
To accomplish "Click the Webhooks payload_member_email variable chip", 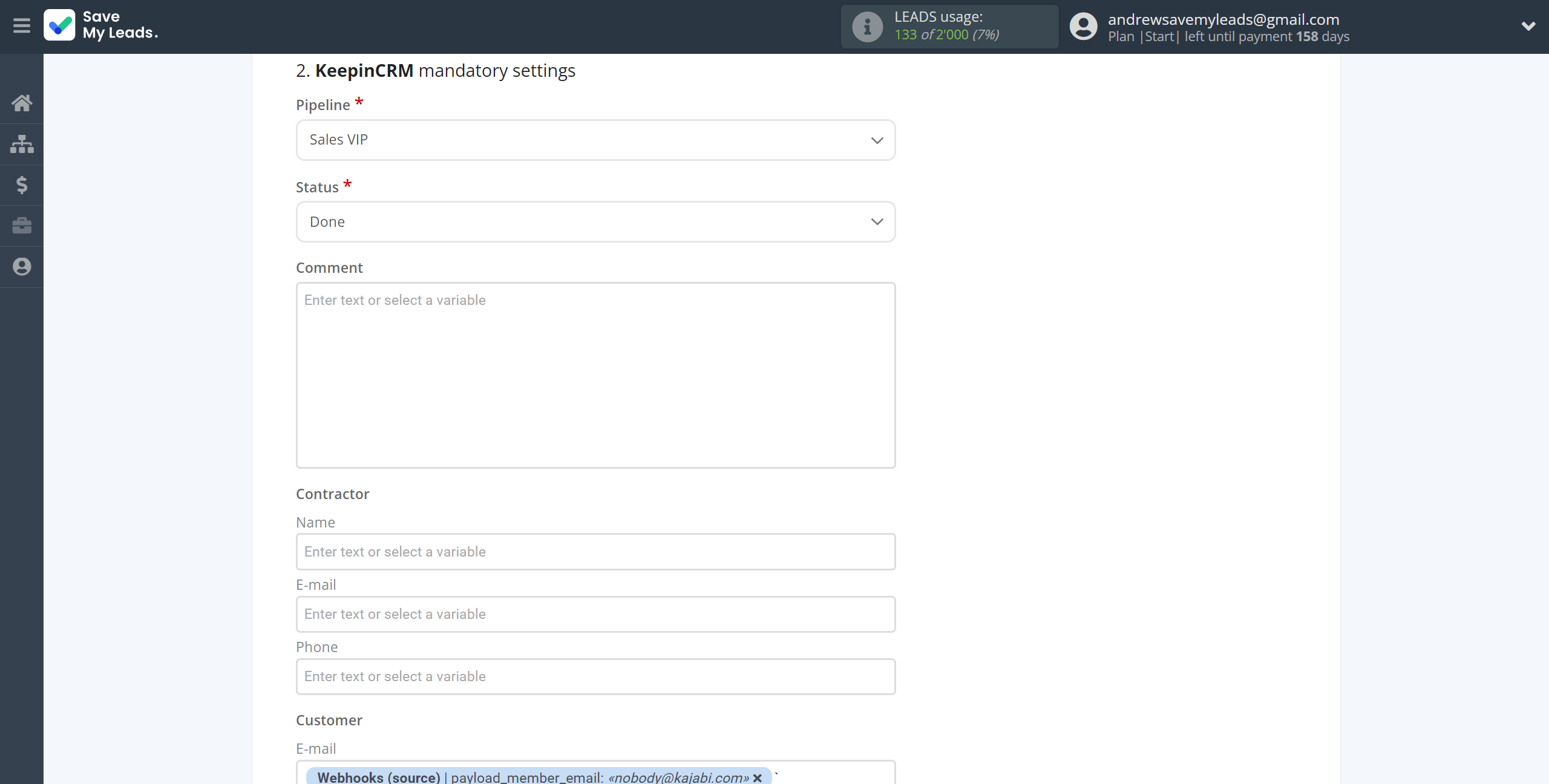I will point(539,777).
